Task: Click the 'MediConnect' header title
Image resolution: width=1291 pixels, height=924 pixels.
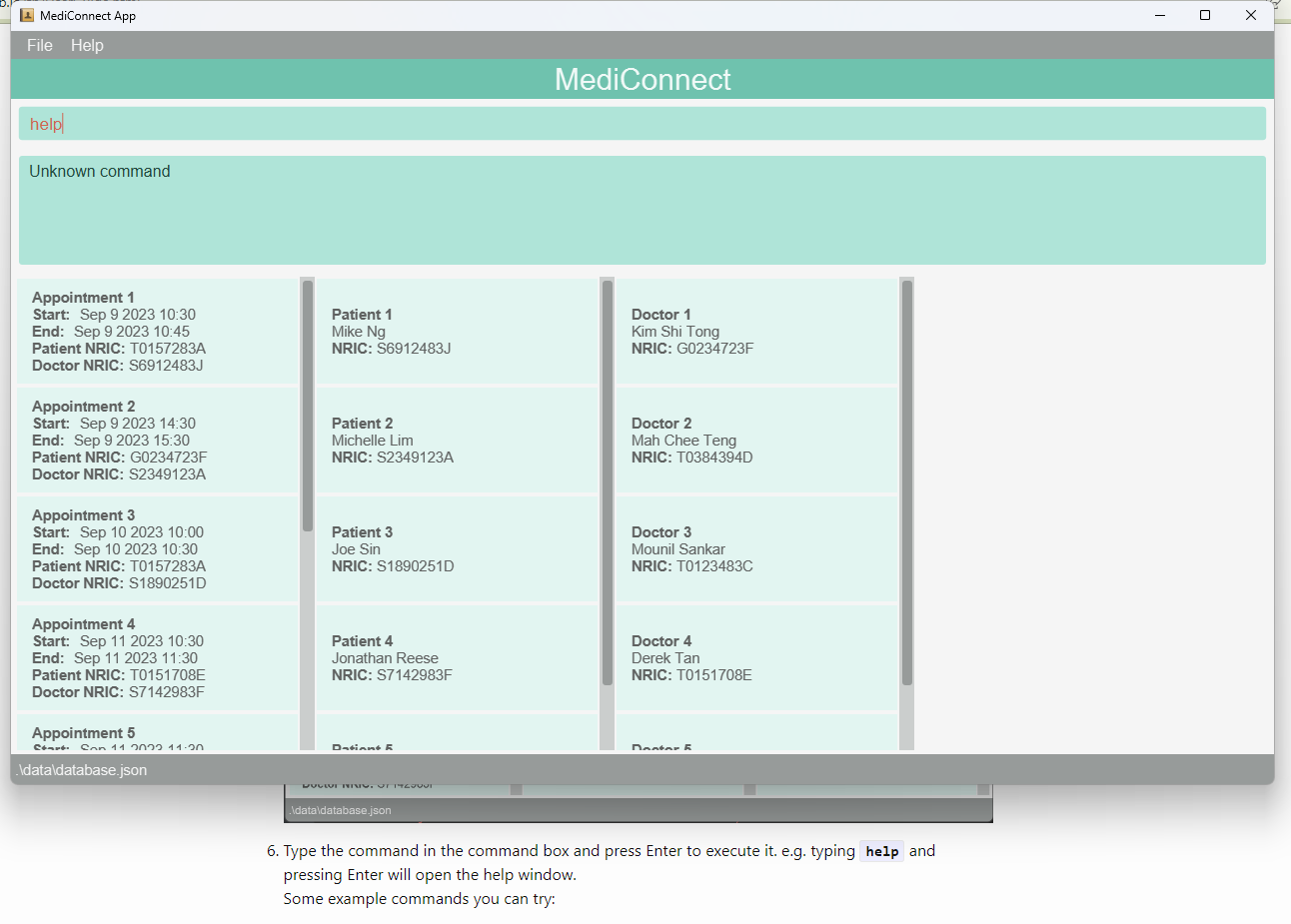Action: [643, 80]
